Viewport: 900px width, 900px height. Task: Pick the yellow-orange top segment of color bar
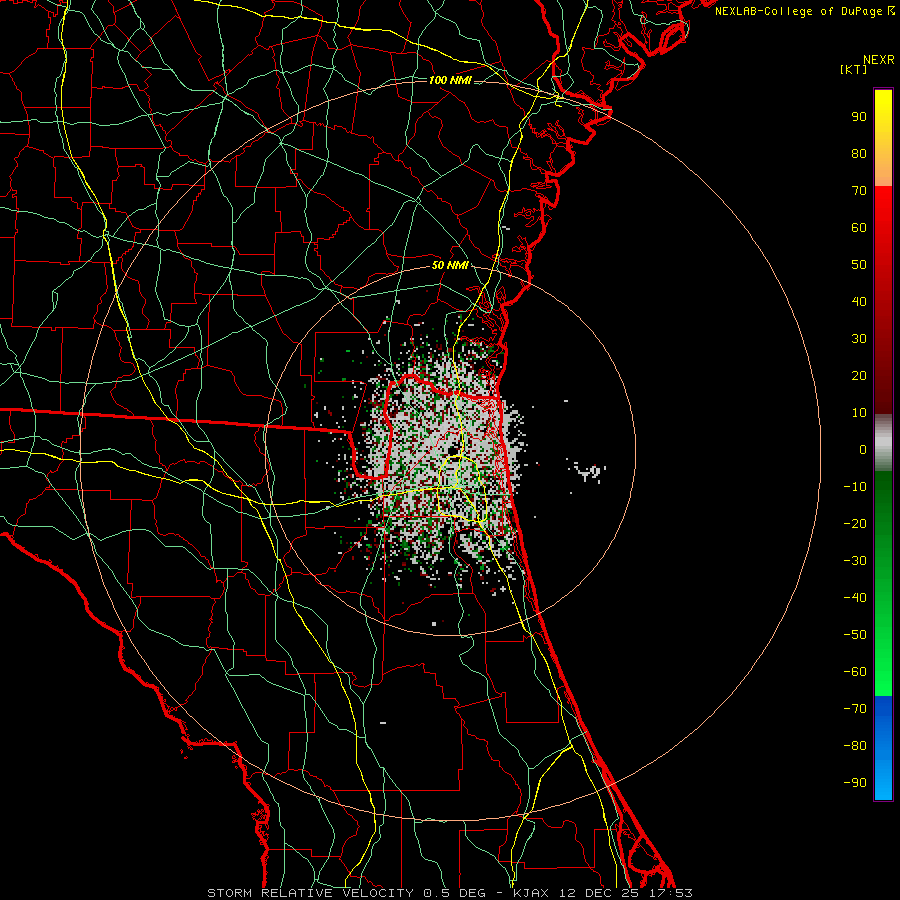click(883, 138)
